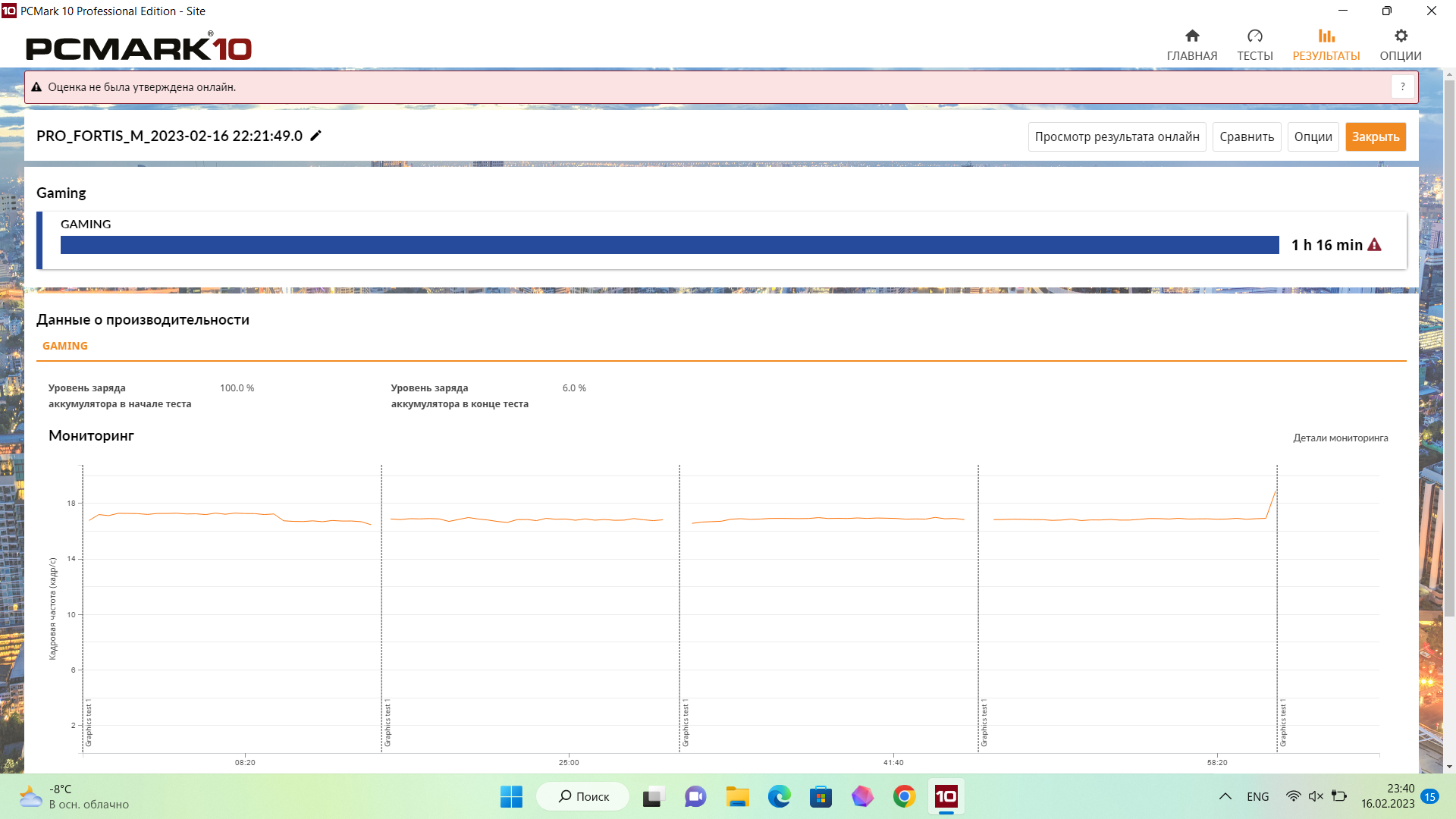Open the result Опции button

[x=1313, y=137]
